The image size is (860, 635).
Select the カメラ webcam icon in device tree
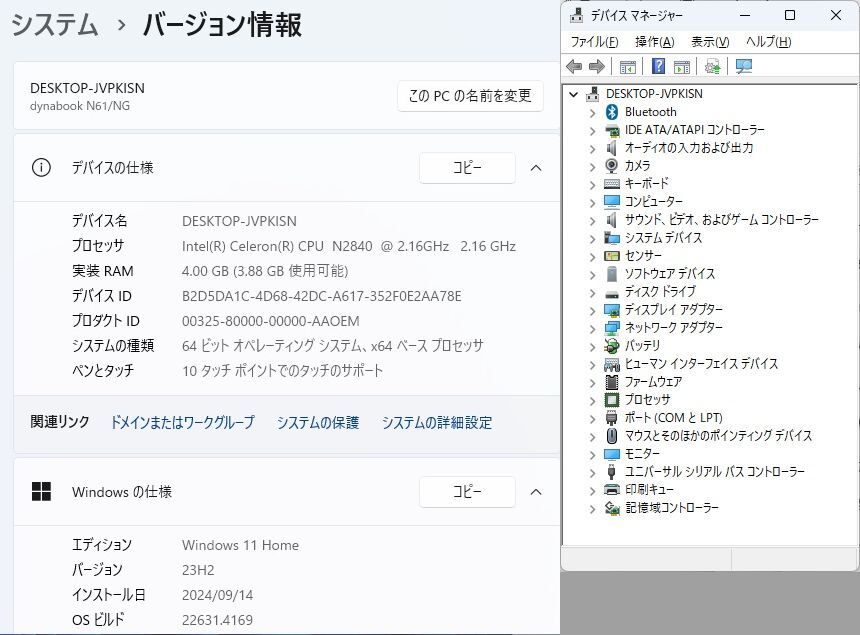tap(612, 166)
